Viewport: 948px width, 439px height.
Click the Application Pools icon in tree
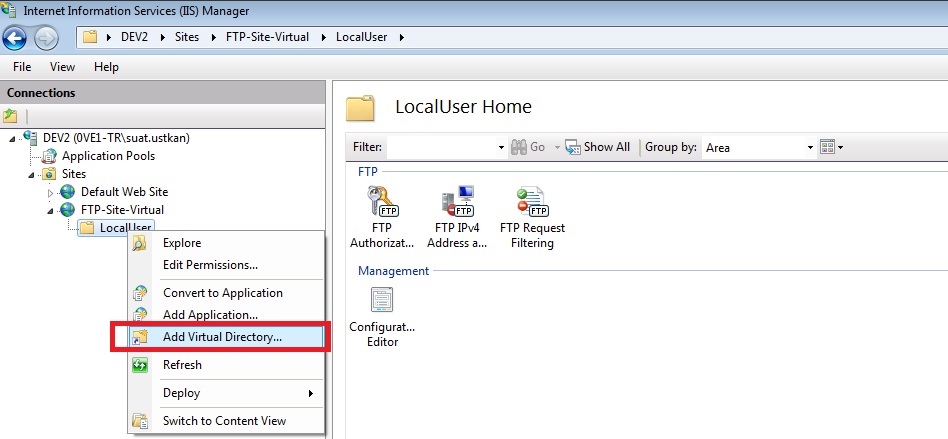[50, 156]
